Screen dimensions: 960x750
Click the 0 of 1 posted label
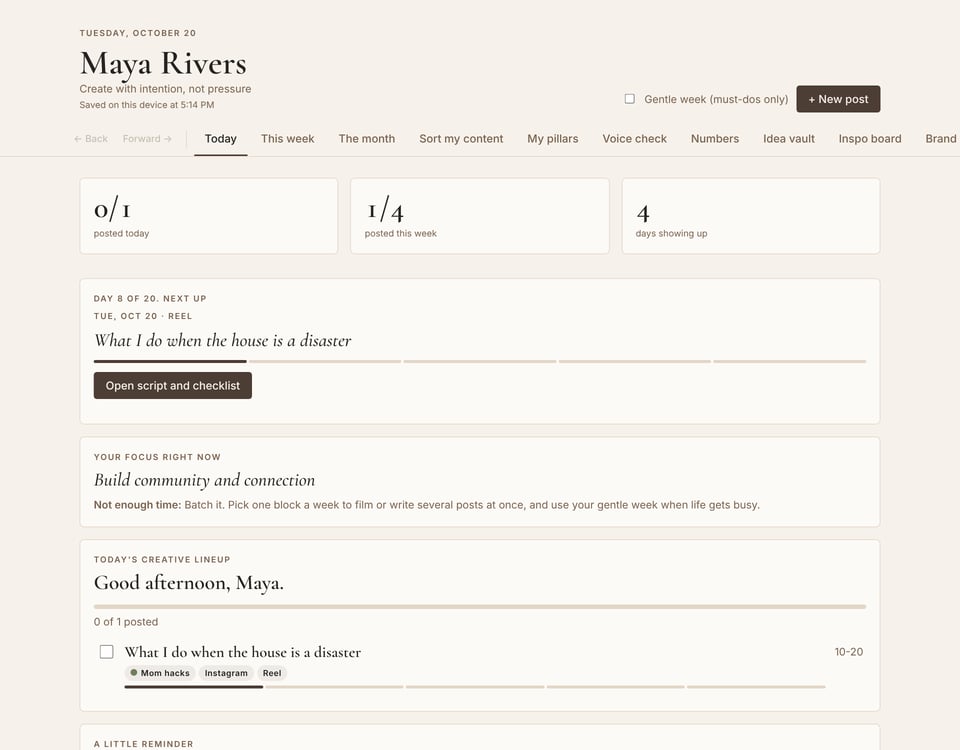coord(126,622)
